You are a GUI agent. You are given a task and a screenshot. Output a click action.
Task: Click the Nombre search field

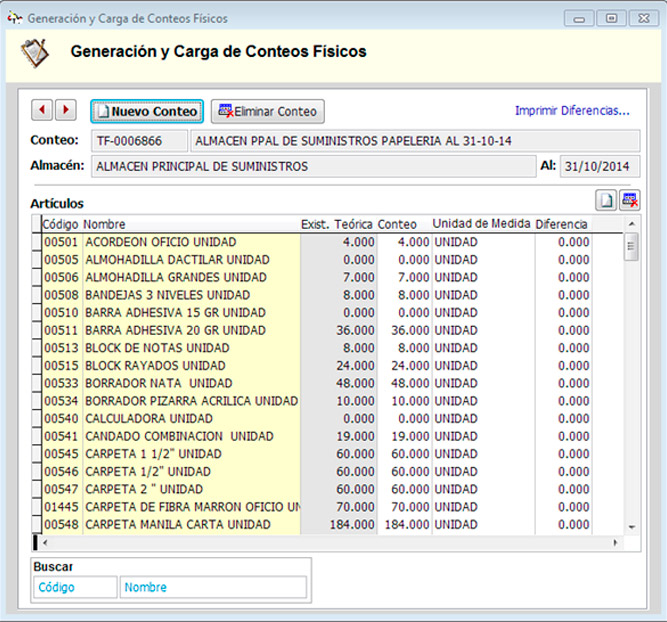(212, 588)
